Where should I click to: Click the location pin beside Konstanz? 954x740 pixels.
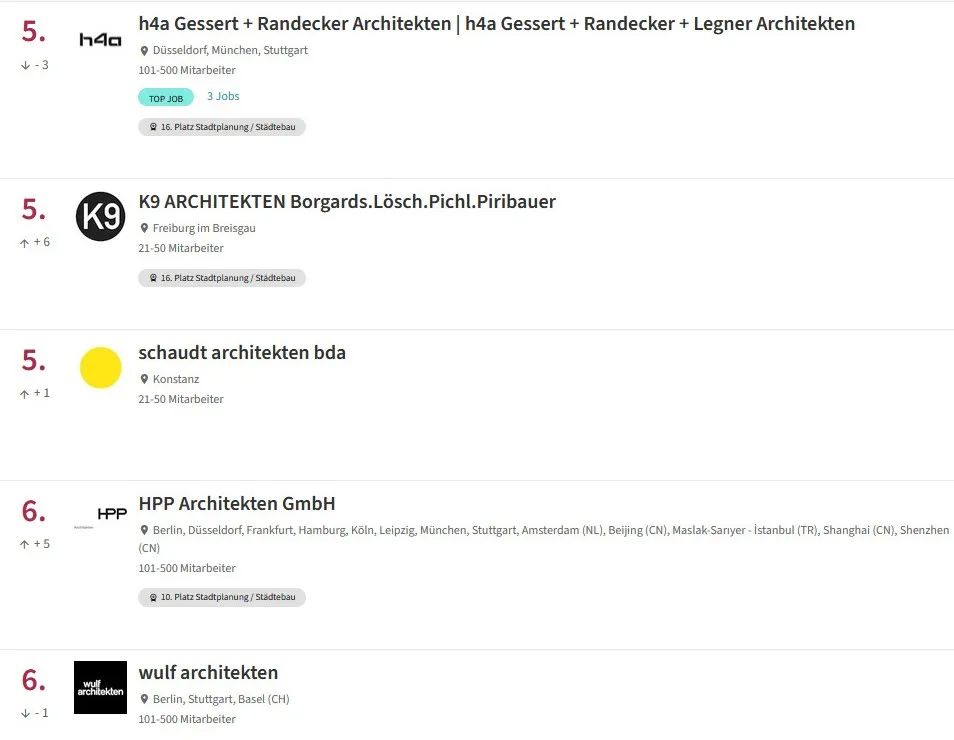[144, 379]
